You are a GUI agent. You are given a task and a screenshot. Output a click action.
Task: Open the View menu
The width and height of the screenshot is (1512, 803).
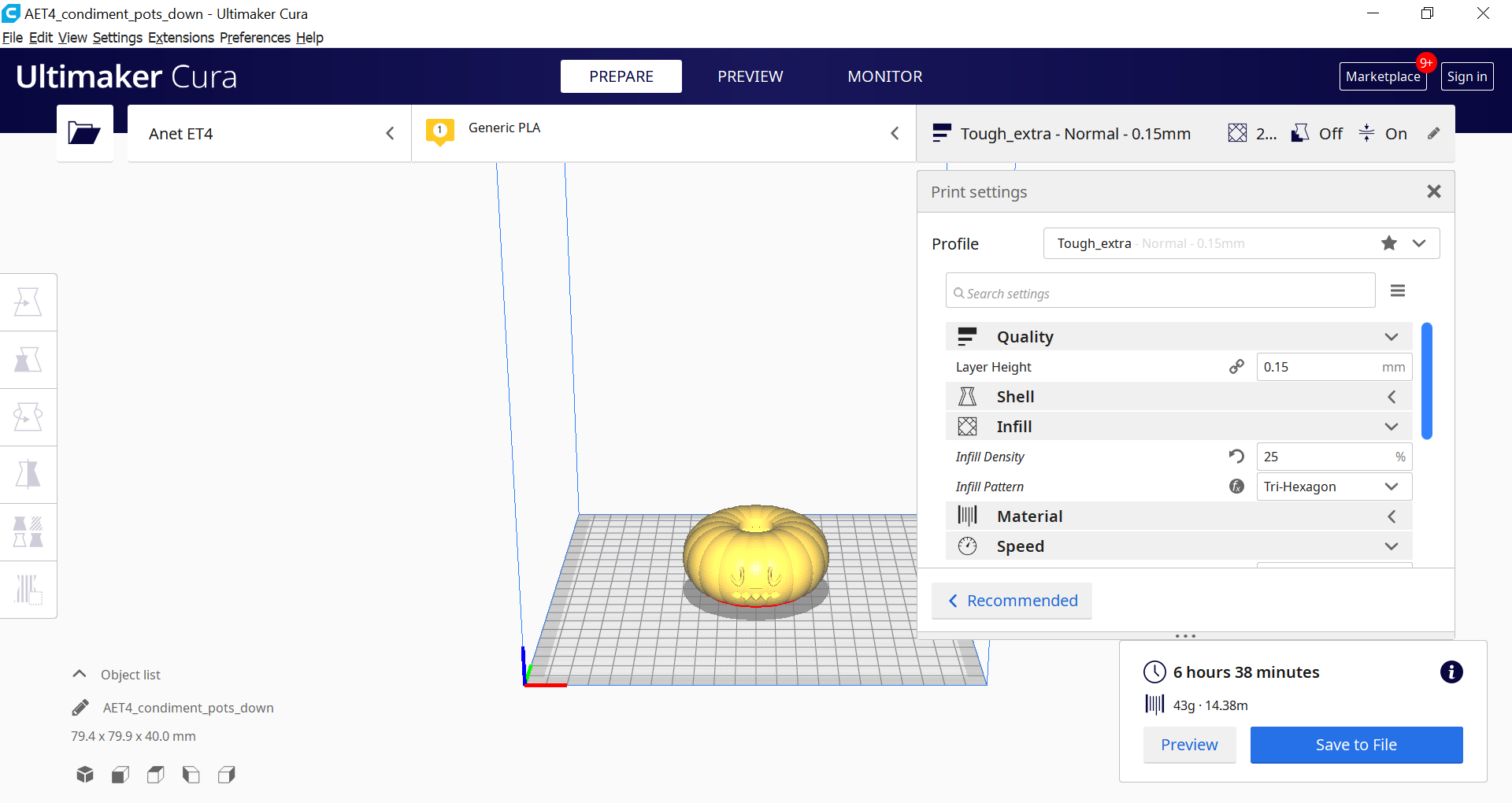tap(72, 38)
